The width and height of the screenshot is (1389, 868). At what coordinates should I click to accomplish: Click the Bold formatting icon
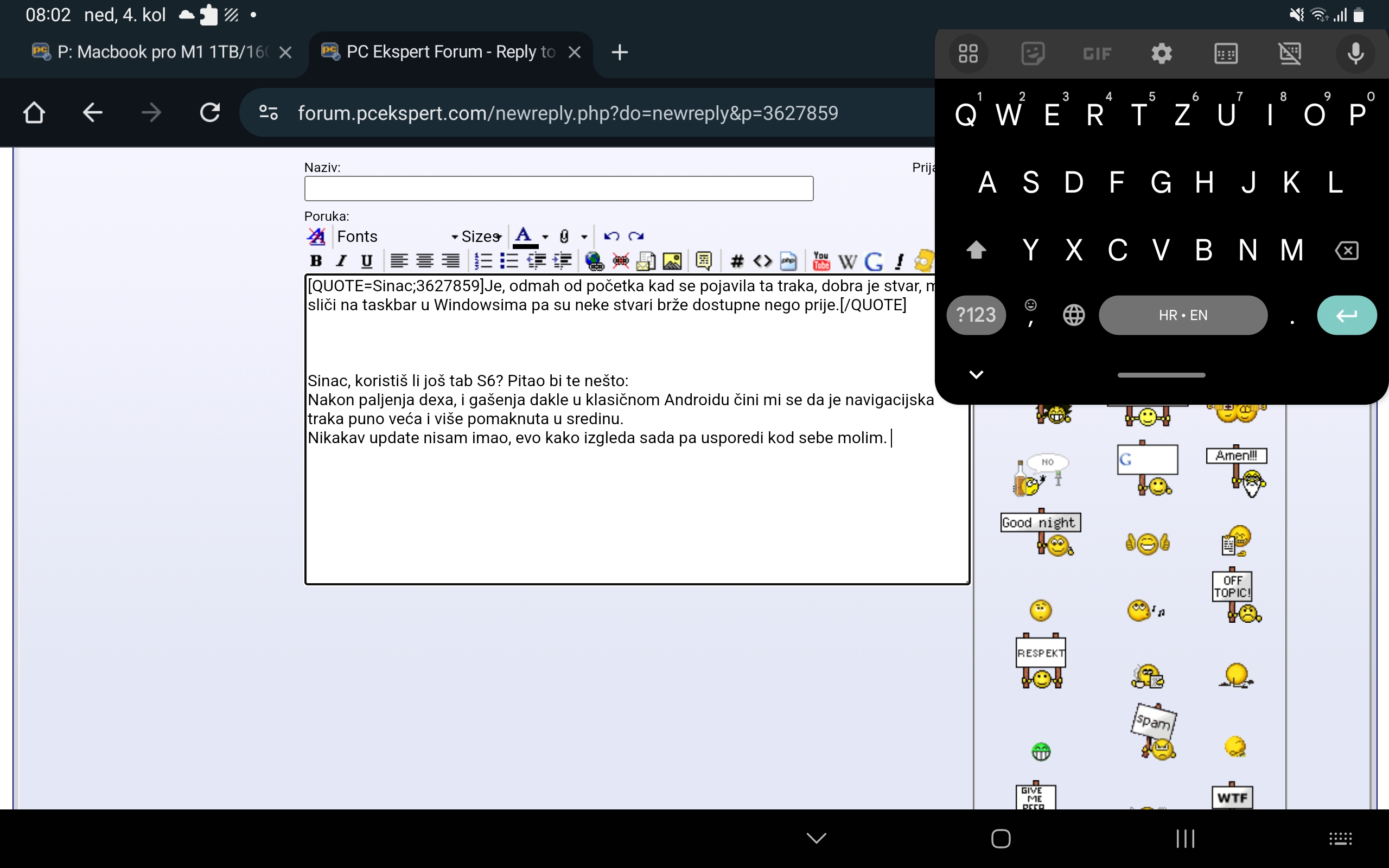[316, 261]
